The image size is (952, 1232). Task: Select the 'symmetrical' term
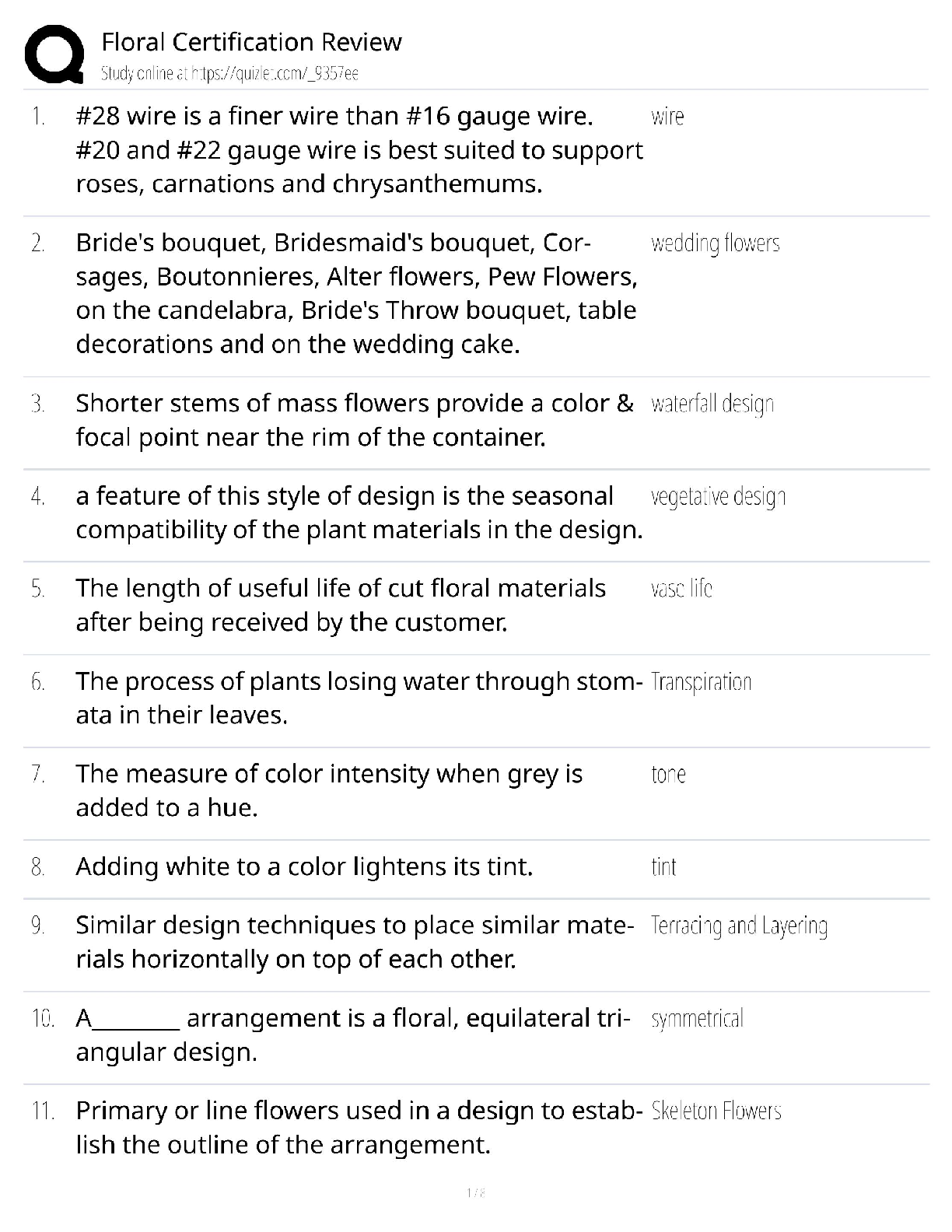[x=697, y=1019]
